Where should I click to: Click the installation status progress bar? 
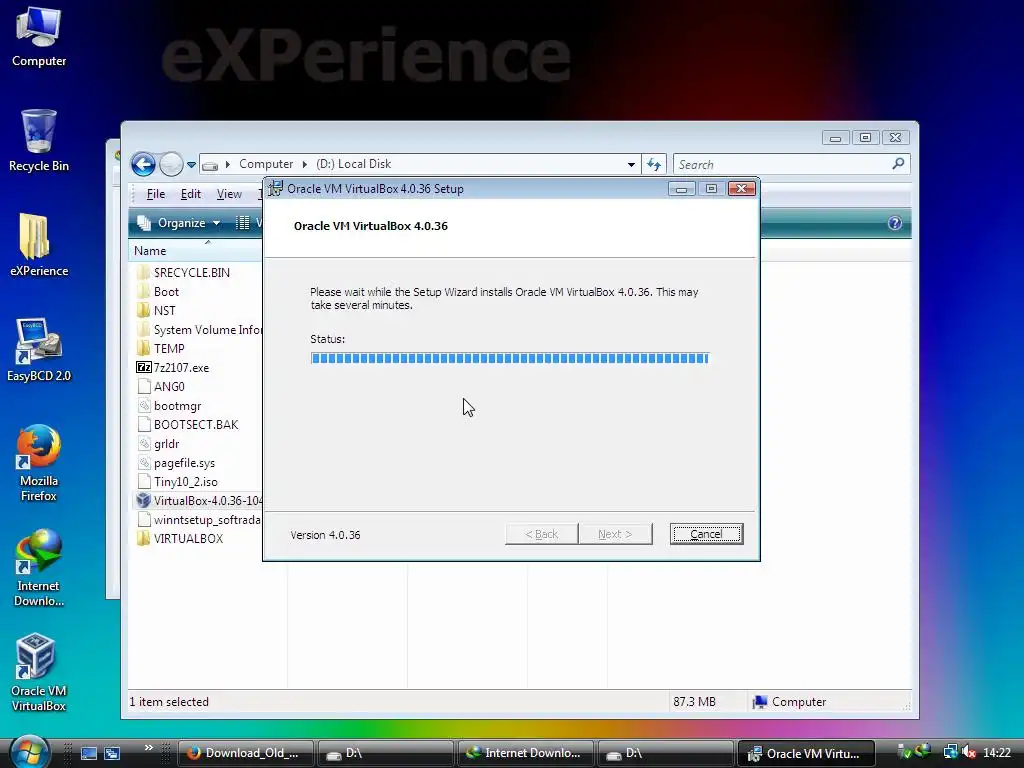pos(509,358)
